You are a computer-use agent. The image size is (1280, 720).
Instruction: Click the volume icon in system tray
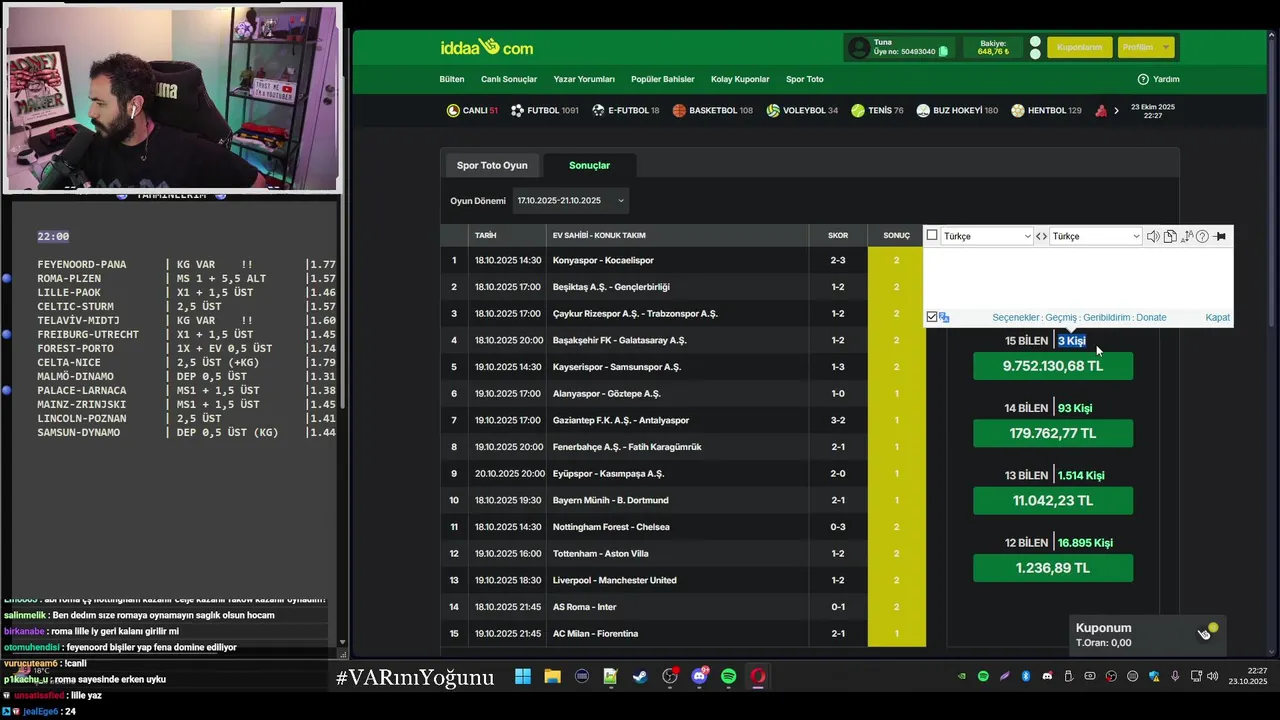(1213, 677)
